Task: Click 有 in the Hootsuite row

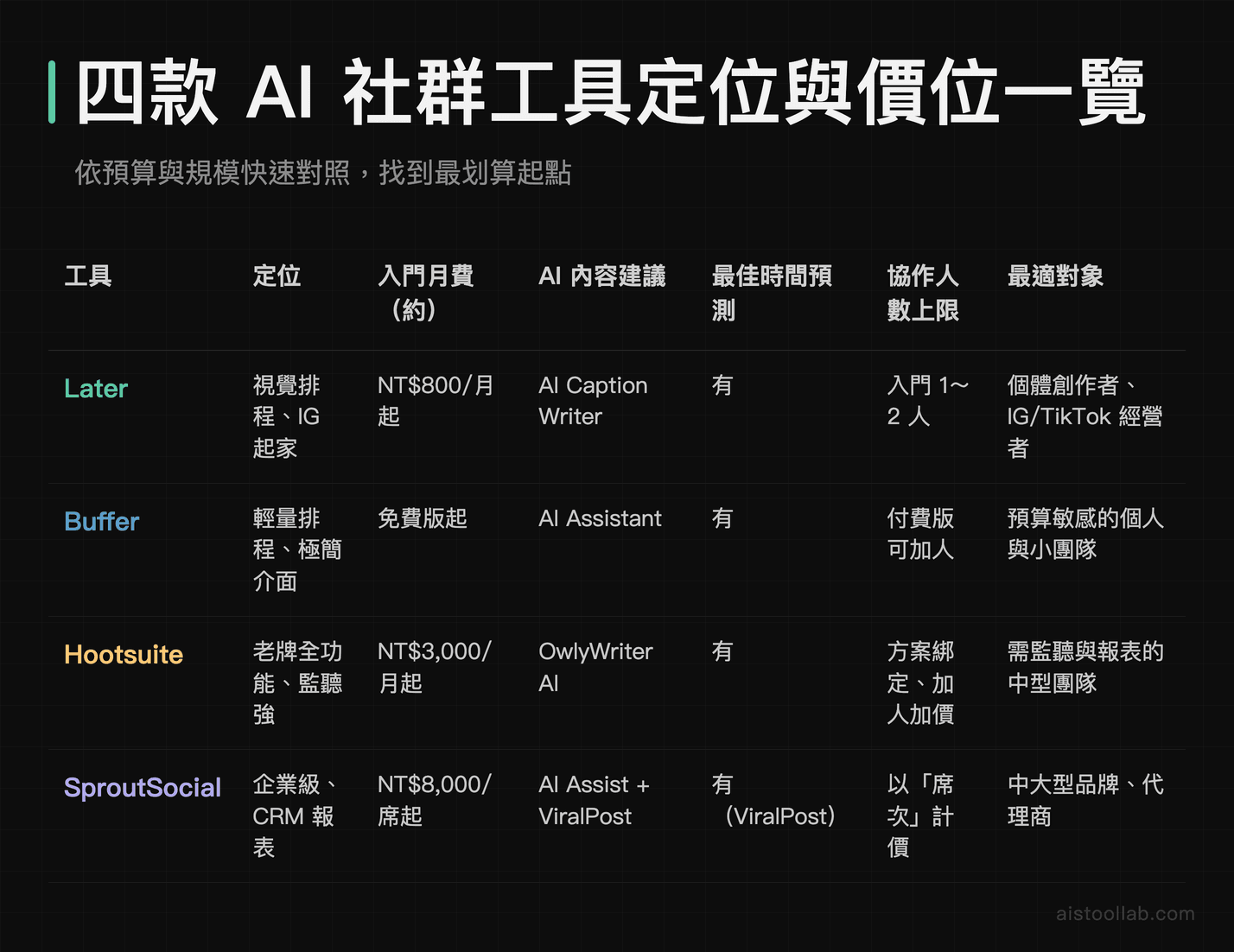Action: pyautogui.click(x=722, y=651)
